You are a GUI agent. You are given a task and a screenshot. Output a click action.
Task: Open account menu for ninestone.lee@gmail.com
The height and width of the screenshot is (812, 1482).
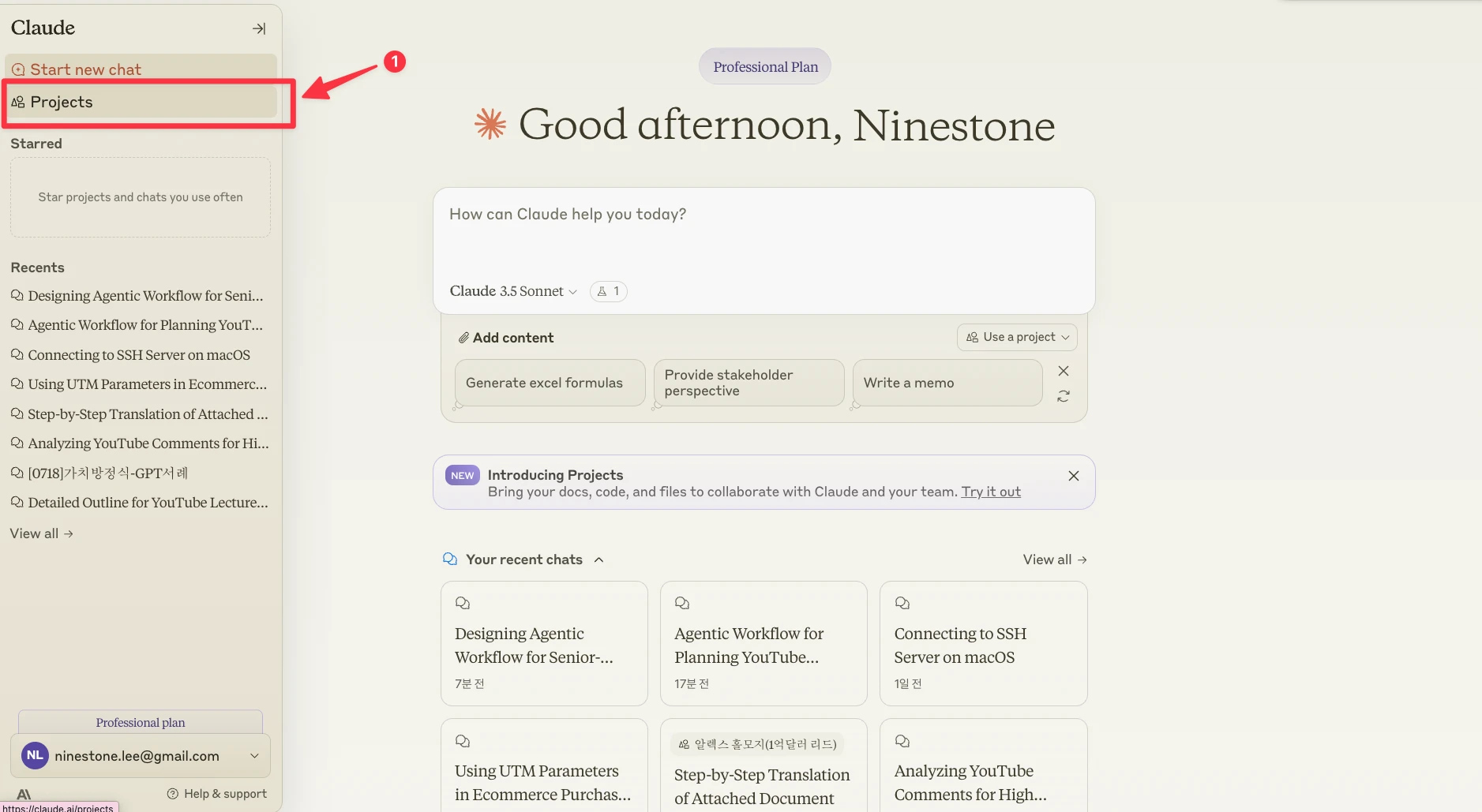coord(141,756)
